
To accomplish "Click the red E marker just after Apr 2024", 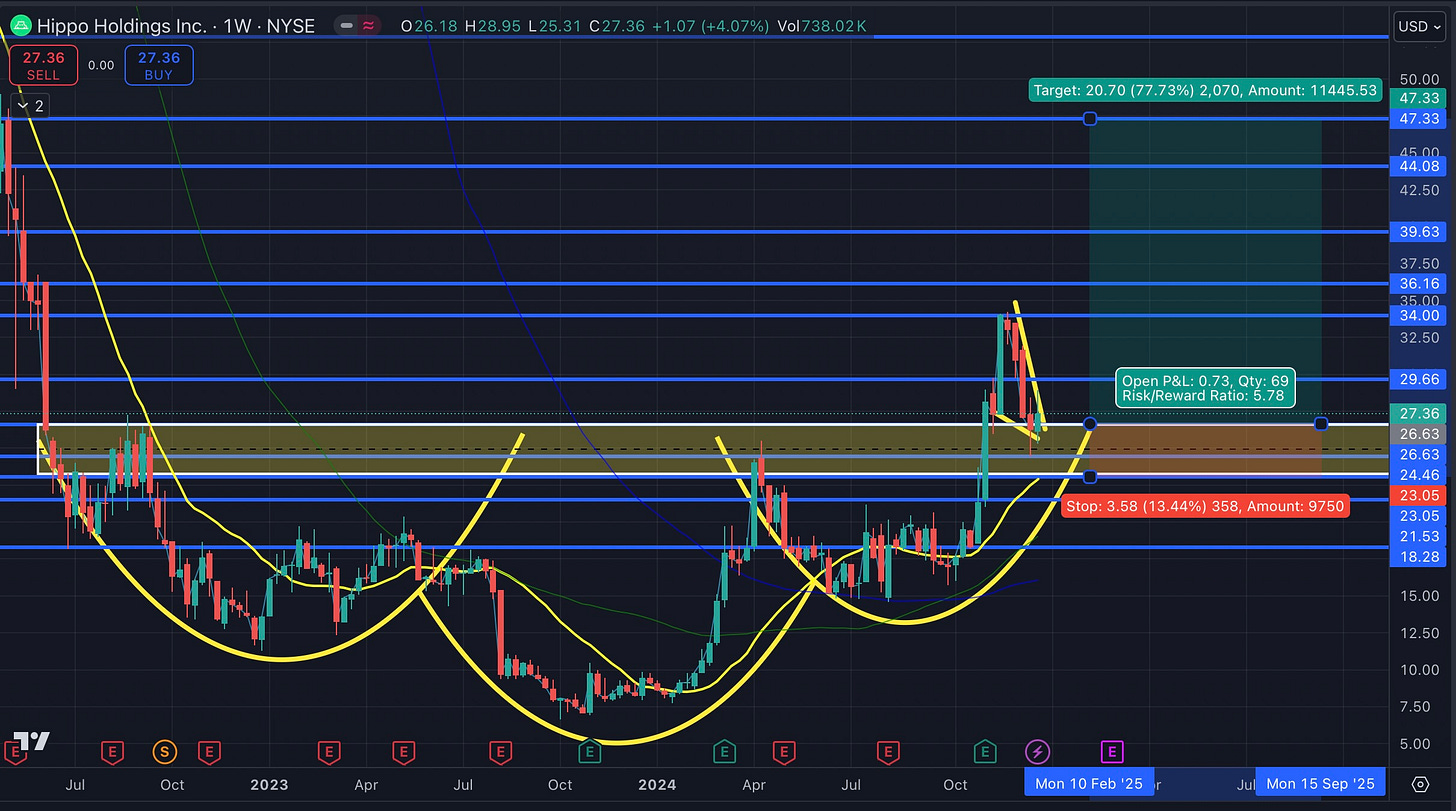I will point(785,750).
